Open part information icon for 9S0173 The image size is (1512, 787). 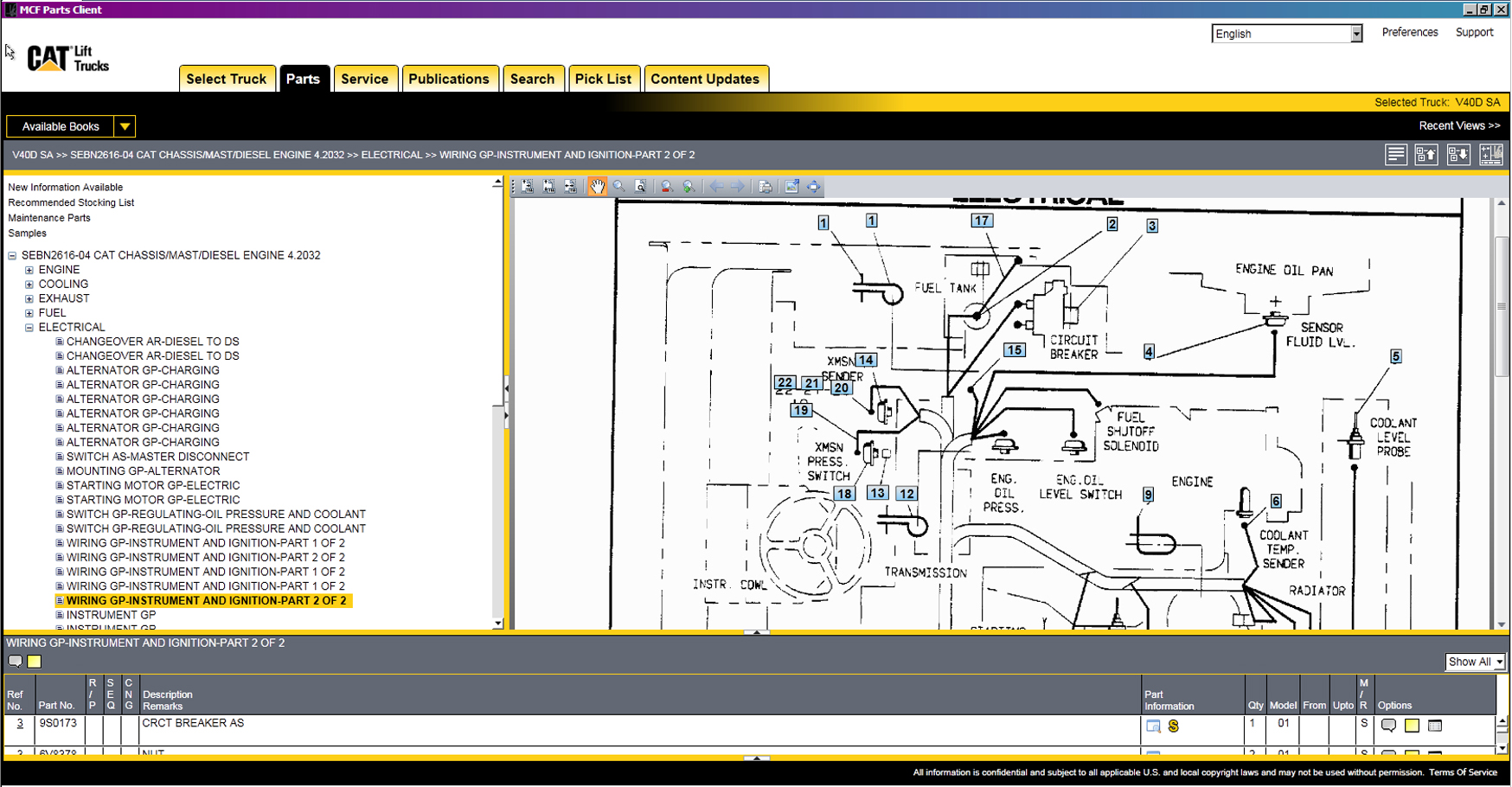pos(1153,726)
